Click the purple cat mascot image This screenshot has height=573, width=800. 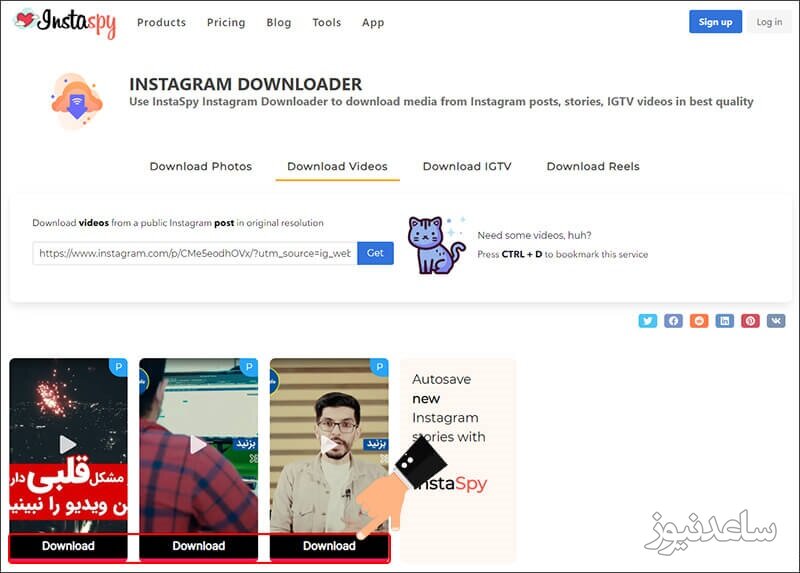(x=436, y=245)
